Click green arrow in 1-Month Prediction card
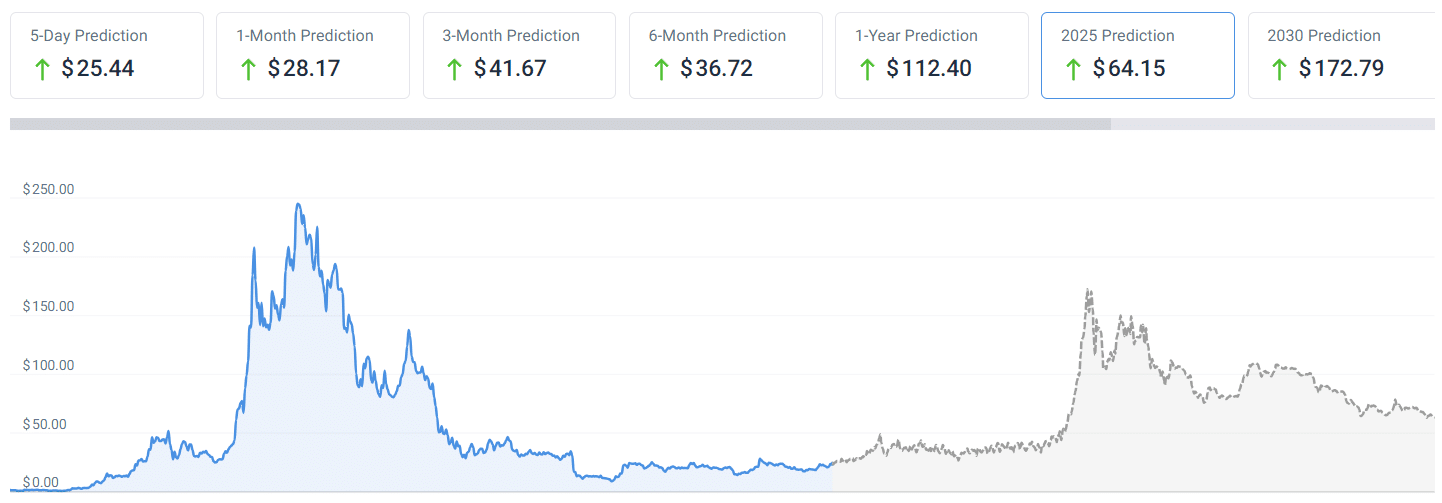1442x503 pixels. [x=248, y=69]
